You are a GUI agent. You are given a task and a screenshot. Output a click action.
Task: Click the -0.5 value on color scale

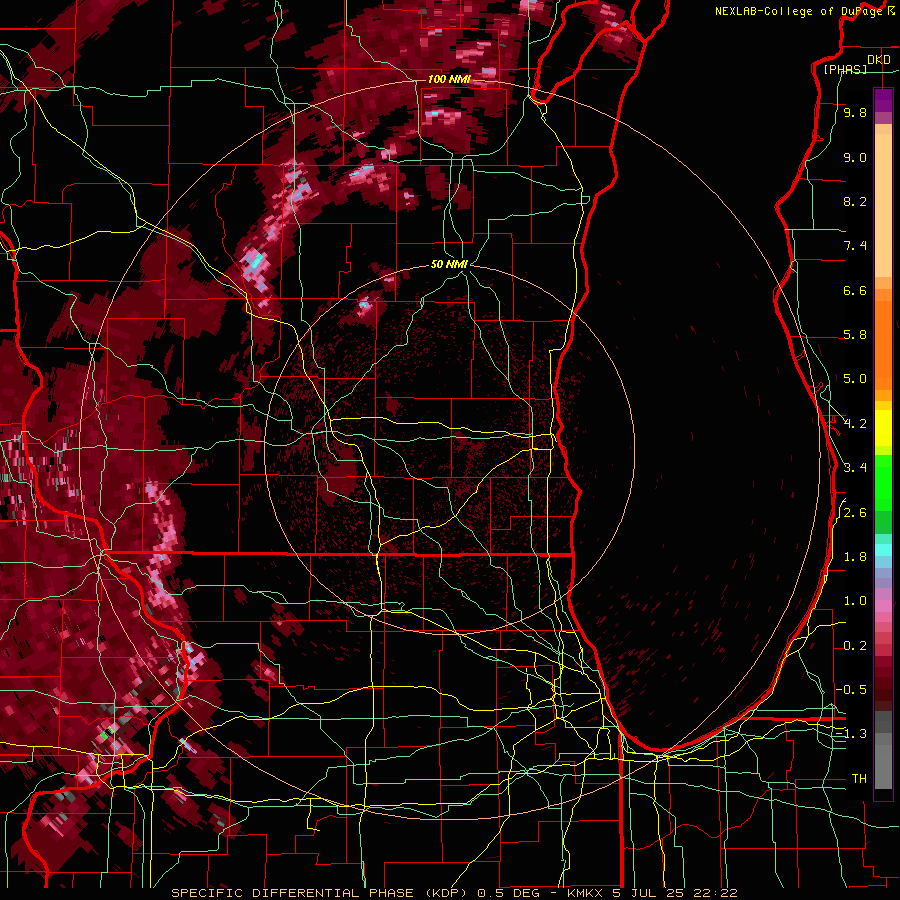851,690
